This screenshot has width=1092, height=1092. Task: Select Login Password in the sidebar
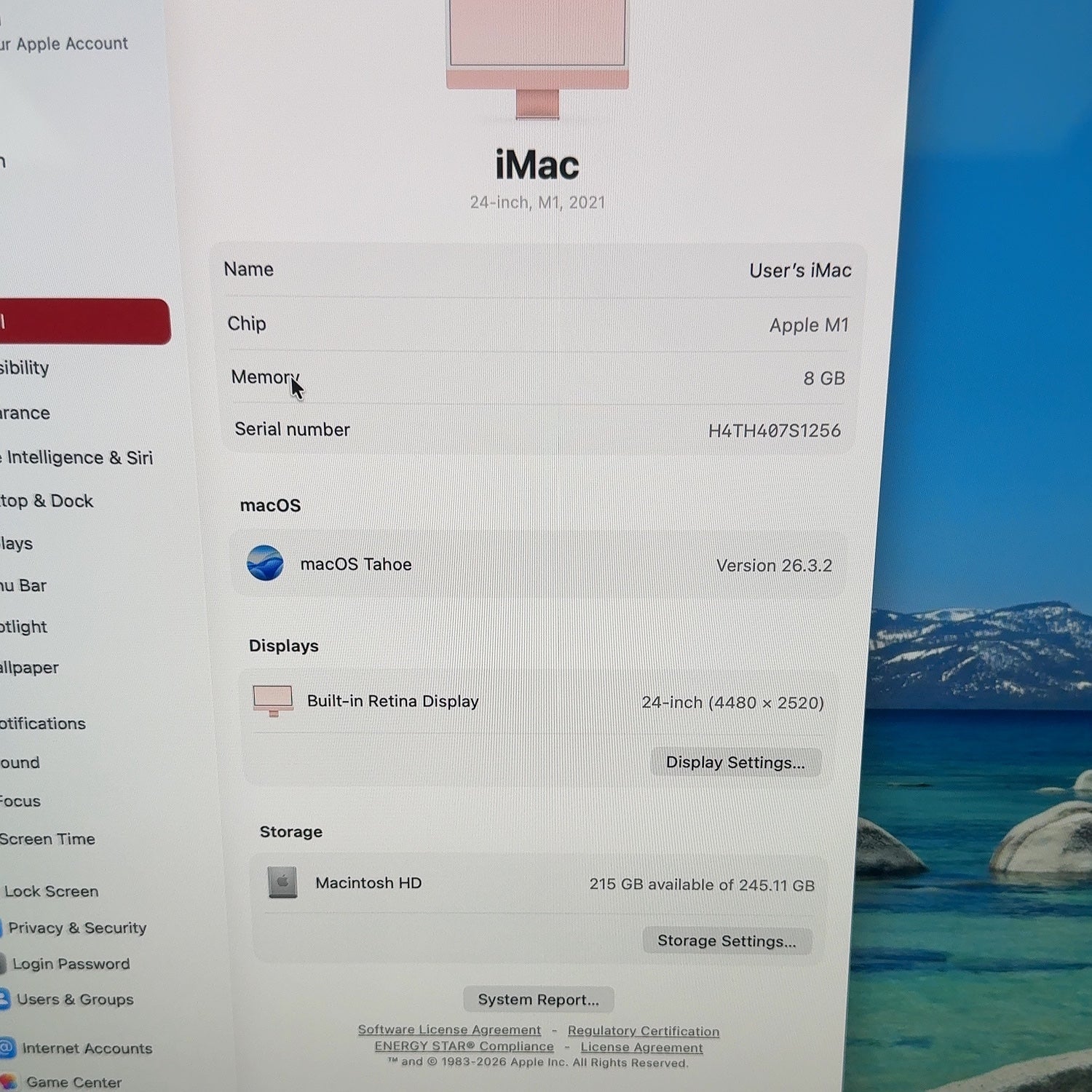71,964
